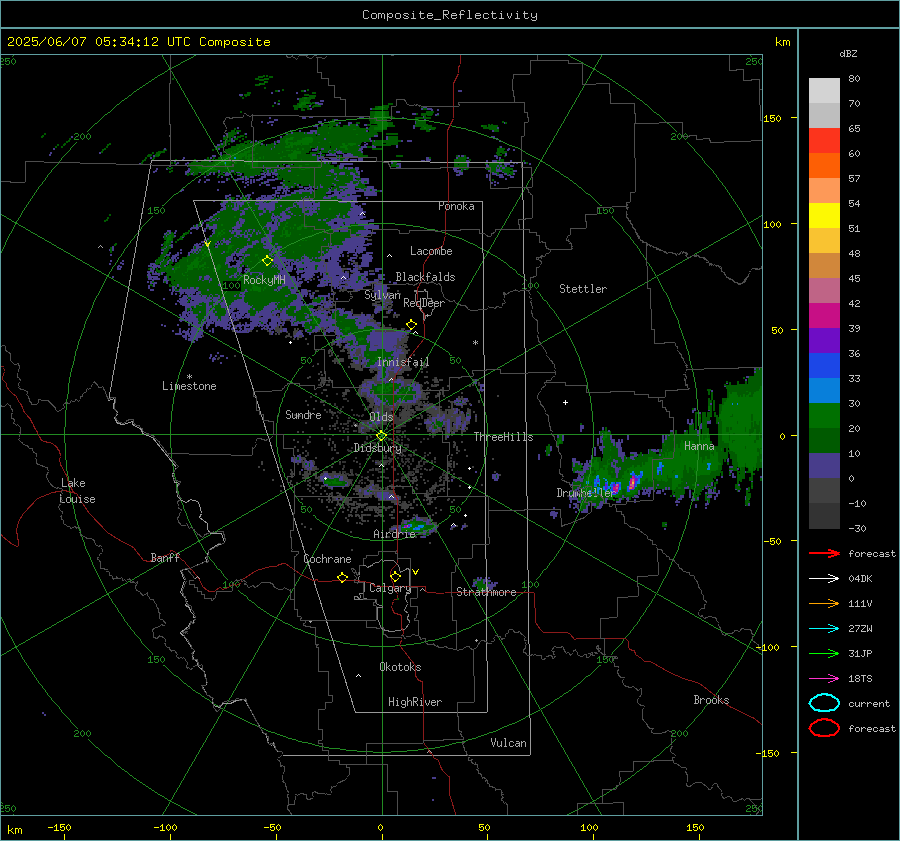This screenshot has width=900, height=841.
Task: Click the magenta 18TS arrow icon
Action: (824, 679)
